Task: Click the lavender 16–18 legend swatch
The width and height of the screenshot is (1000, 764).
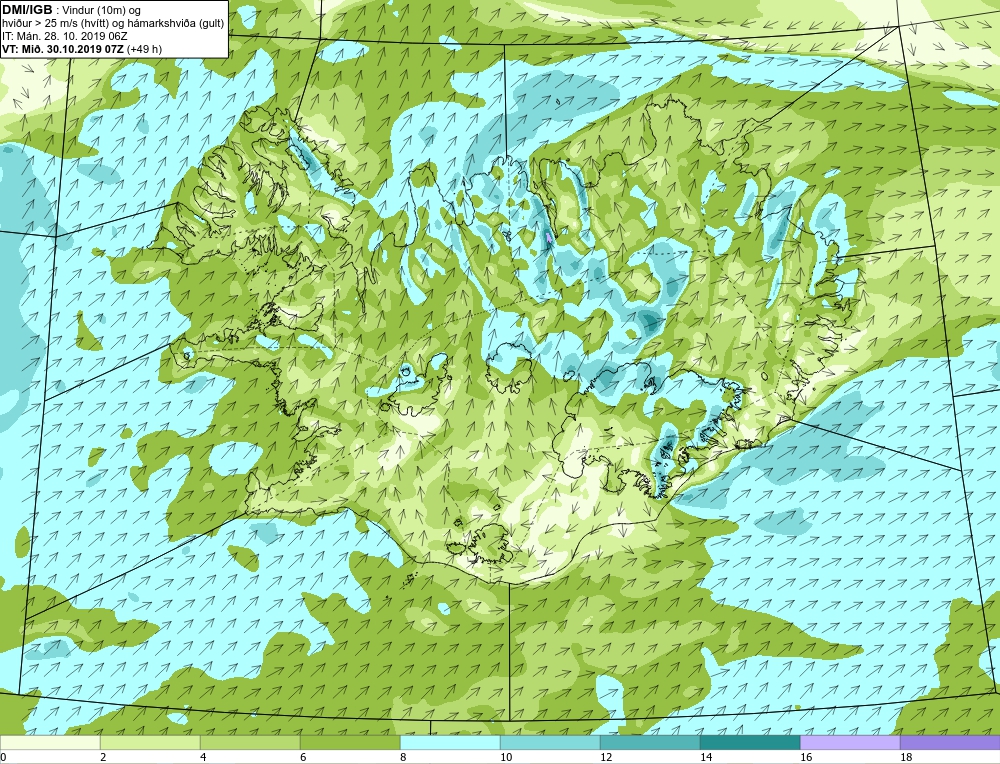Action: (x=850, y=742)
